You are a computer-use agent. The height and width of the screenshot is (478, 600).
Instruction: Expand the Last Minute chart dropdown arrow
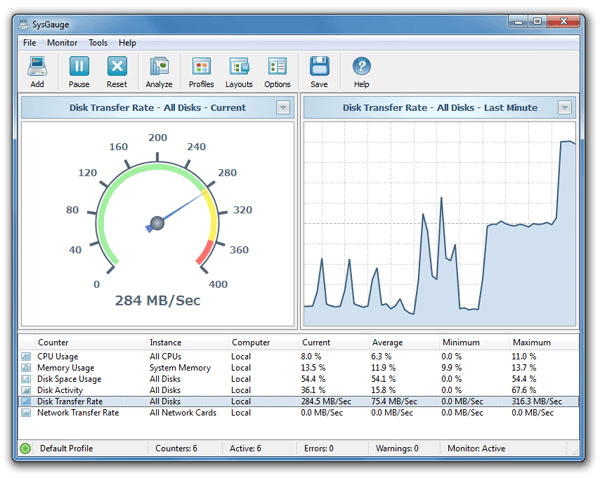565,108
